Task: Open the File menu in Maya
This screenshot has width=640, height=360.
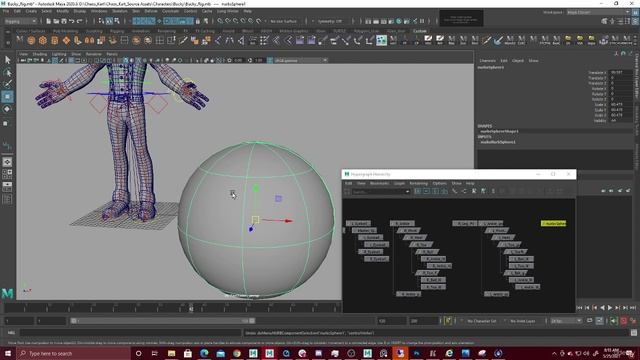Action: [6, 11]
